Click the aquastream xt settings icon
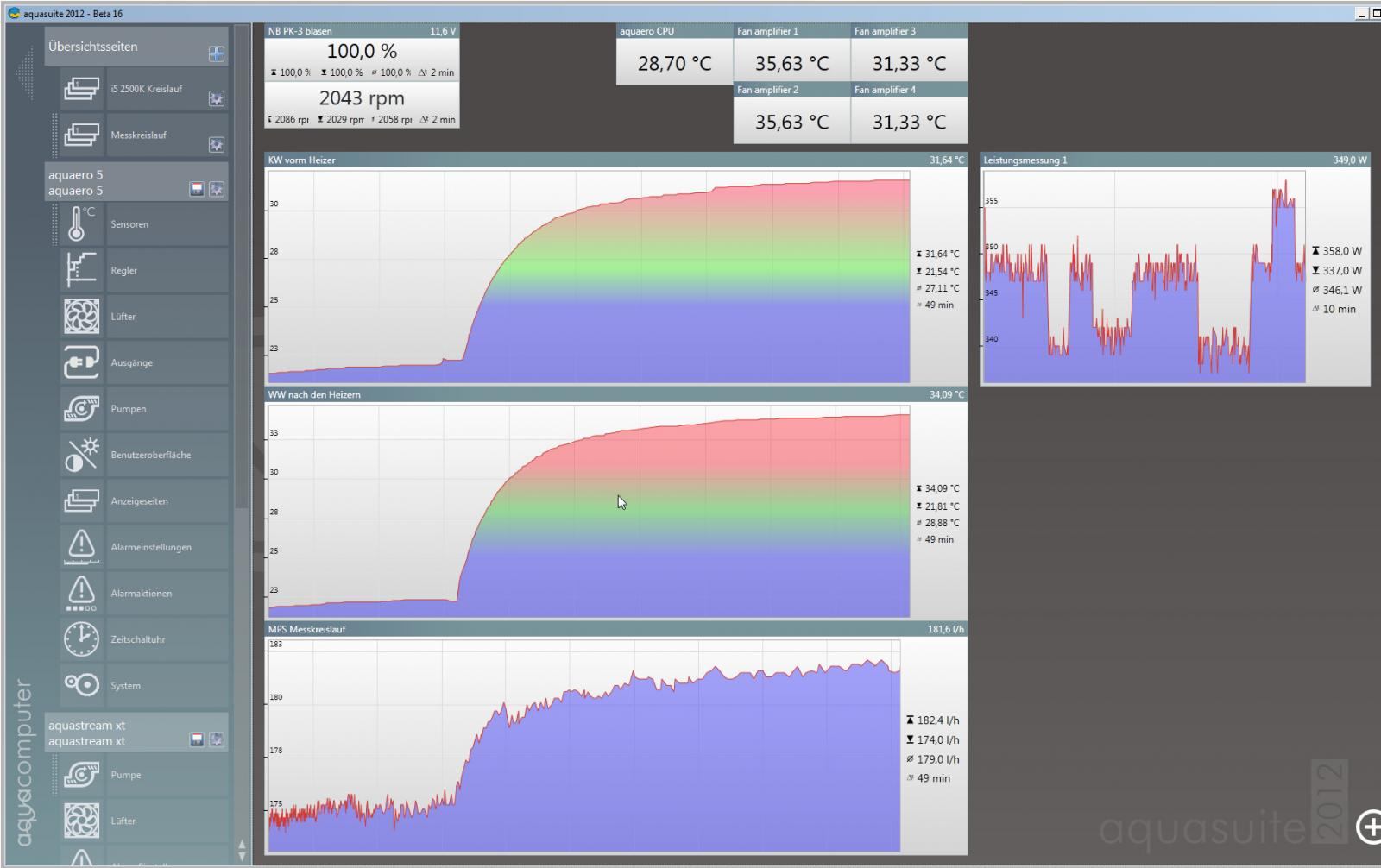This screenshot has height=868, width=1381. coord(217,739)
